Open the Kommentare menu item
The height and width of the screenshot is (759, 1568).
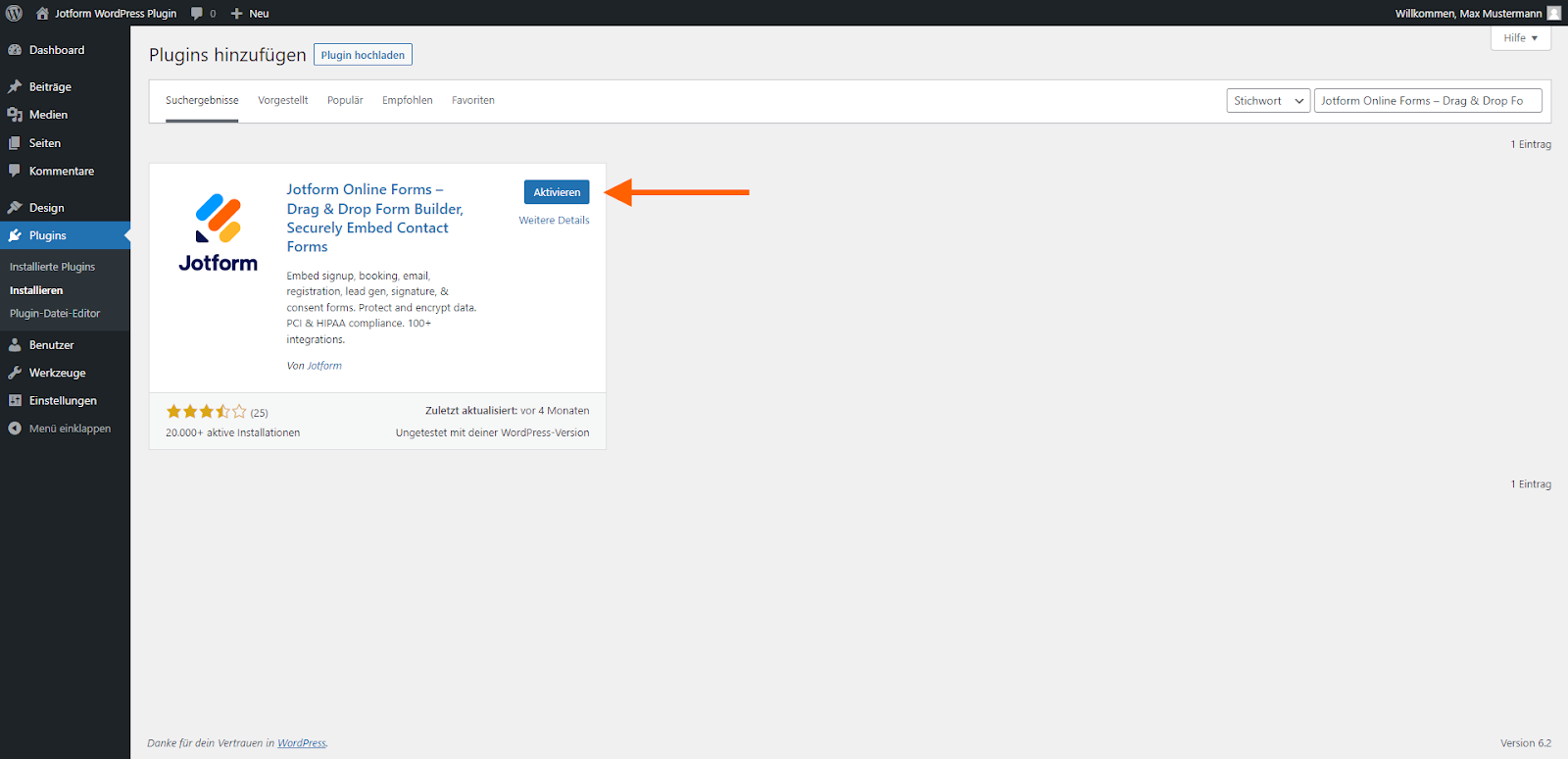pos(65,171)
